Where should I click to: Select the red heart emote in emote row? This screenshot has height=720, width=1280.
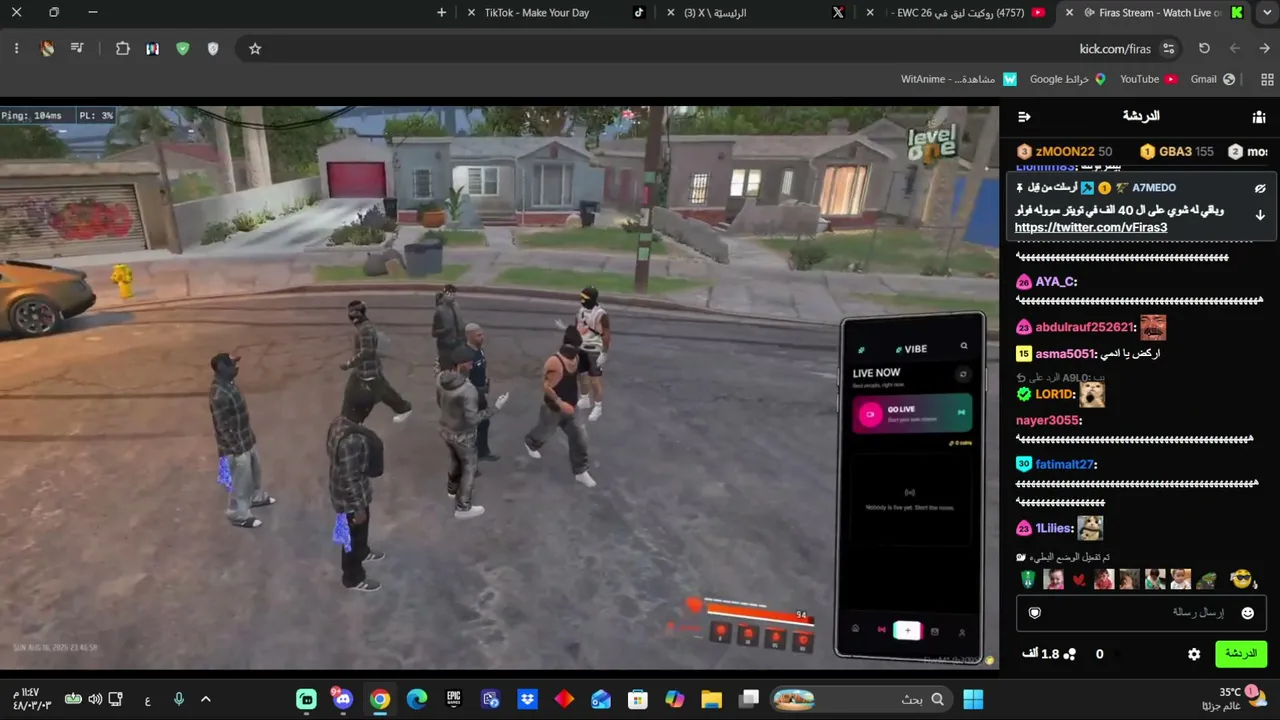(1079, 580)
